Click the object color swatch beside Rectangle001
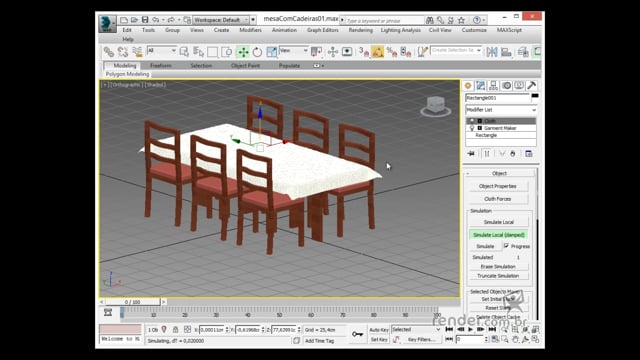The height and width of the screenshot is (360, 640). 535,96
